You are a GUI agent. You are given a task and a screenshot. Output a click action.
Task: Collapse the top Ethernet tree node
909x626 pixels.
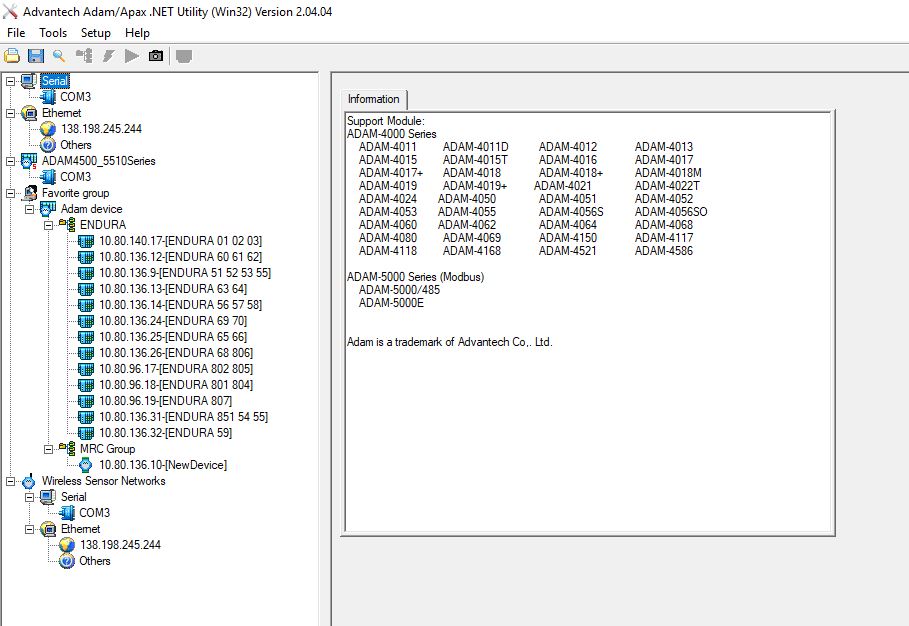(10, 113)
